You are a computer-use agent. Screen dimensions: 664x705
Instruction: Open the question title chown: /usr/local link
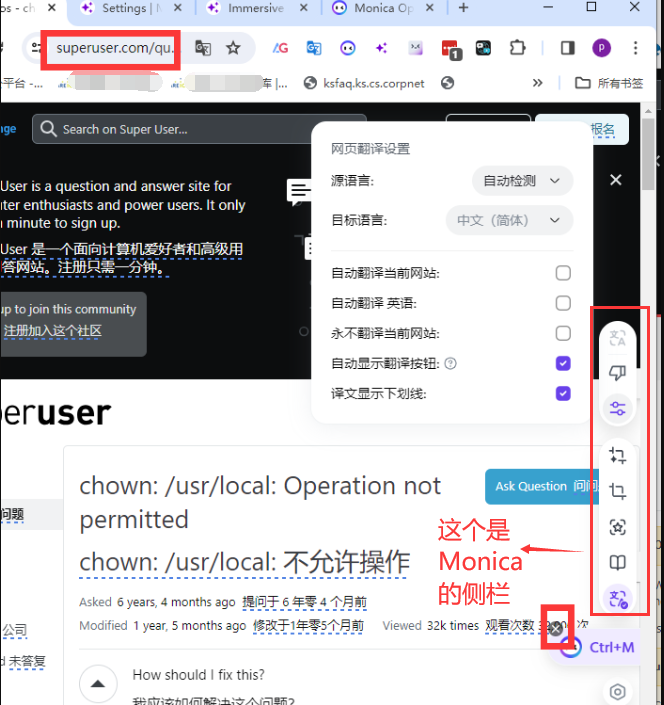pyautogui.click(x=260, y=503)
